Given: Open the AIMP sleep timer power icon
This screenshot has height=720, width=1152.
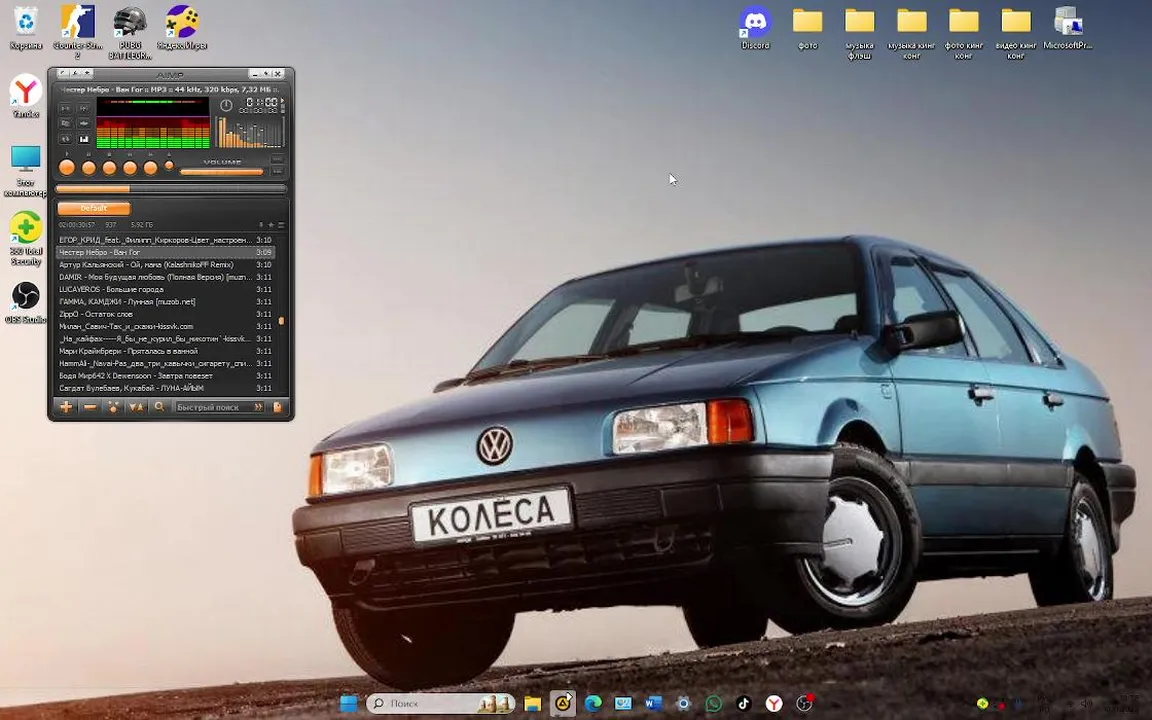Looking at the screenshot, I should click(x=226, y=105).
